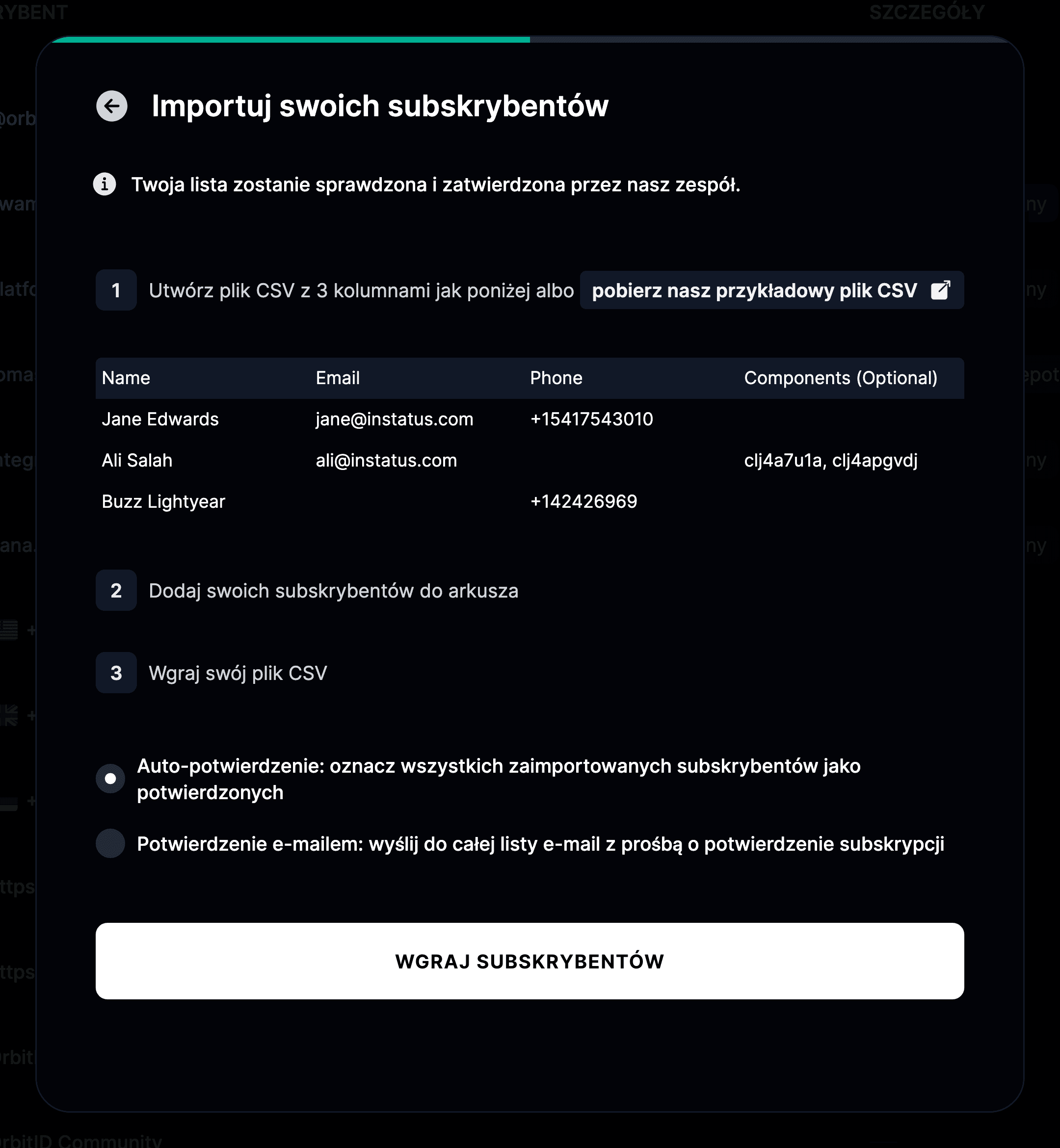Click the Components (Optional) column header
1060x1148 pixels.
point(841,378)
